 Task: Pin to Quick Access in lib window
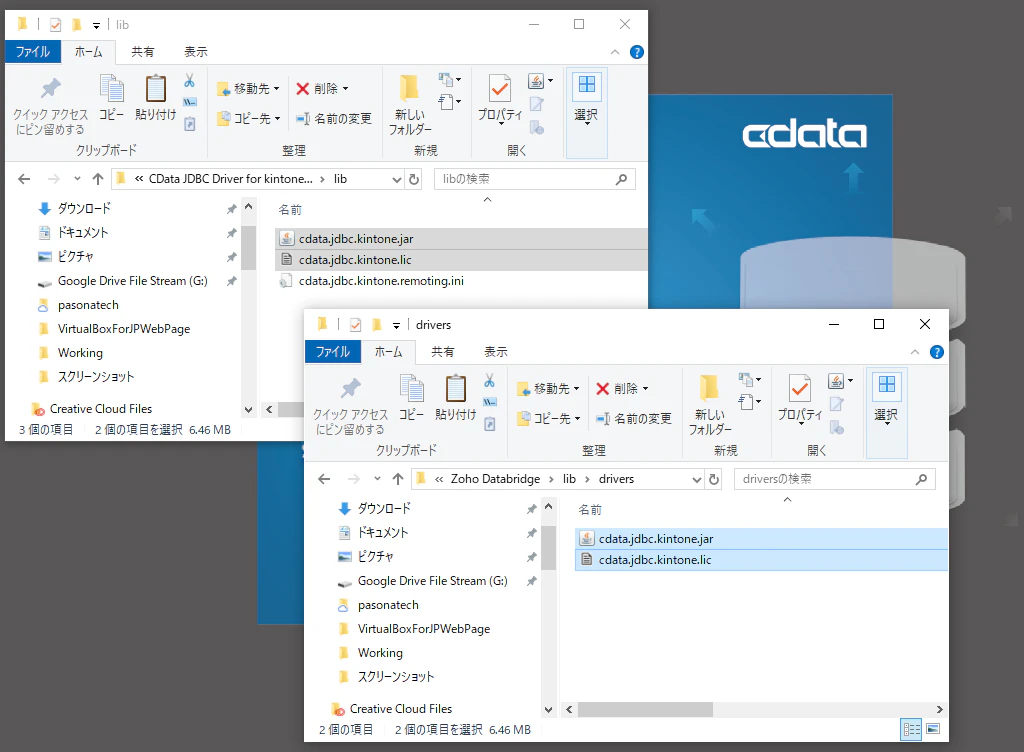[50, 106]
